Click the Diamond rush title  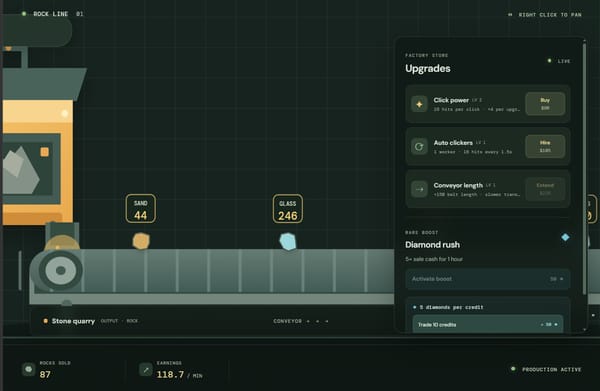[432, 244]
